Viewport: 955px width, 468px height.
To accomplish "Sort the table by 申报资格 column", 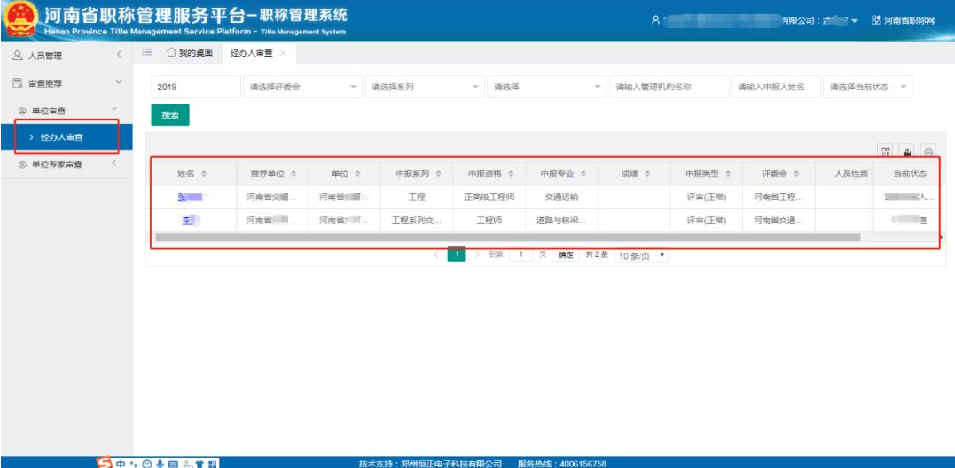I will pyautogui.click(x=512, y=174).
